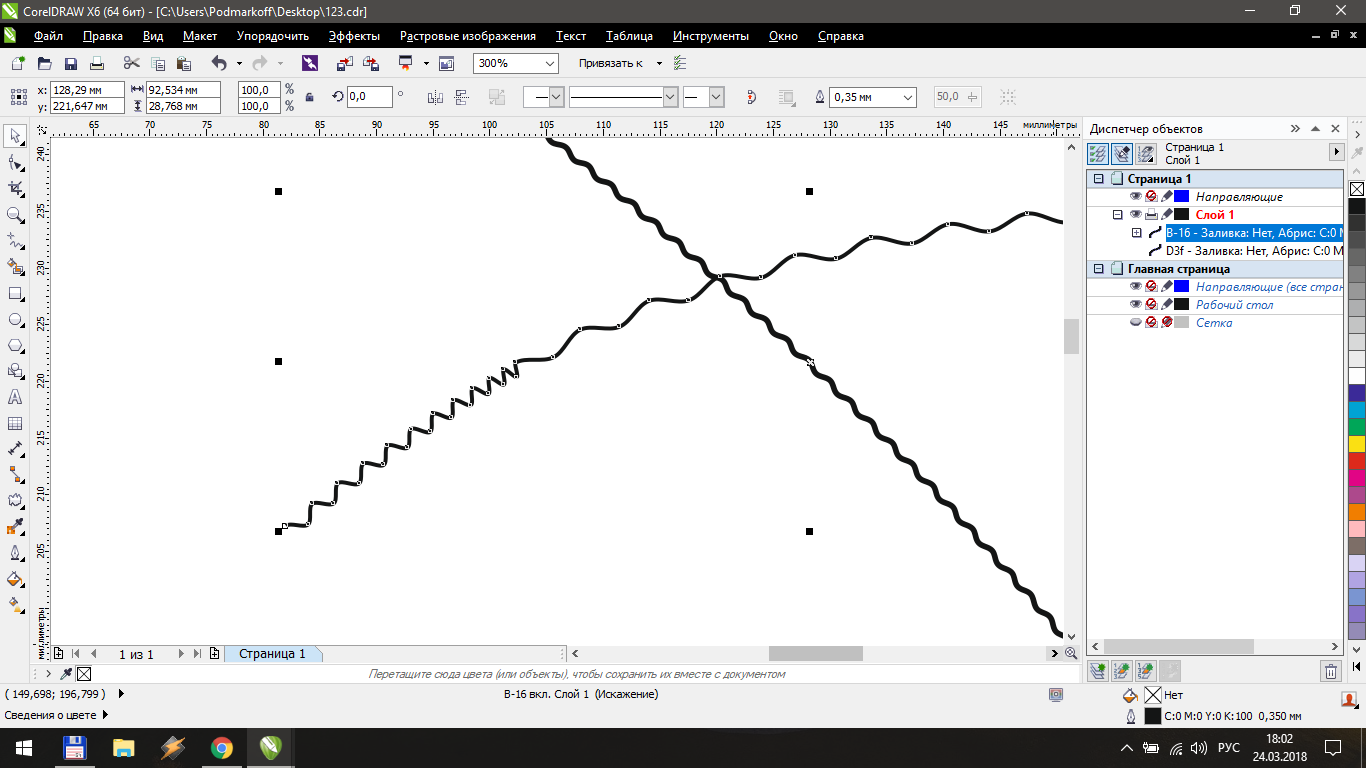Viewport: 1366px width, 768px height.
Task: Open Google Chrome from the taskbar
Action: click(x=221, y=748)
